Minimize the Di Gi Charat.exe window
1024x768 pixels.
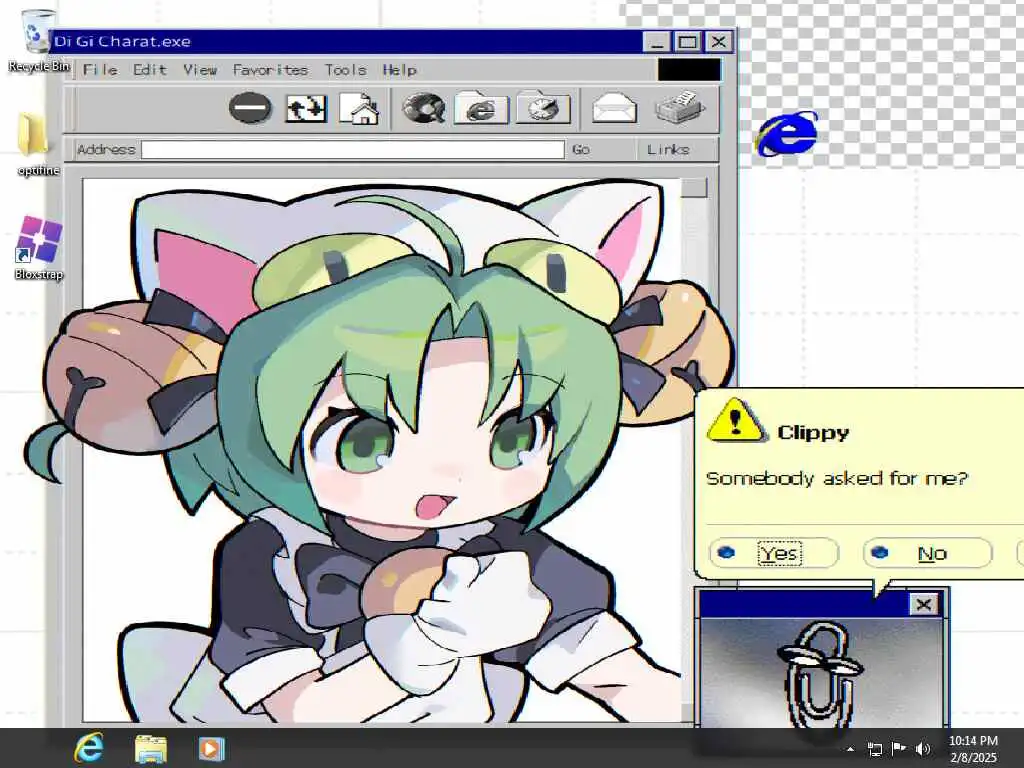656,42
